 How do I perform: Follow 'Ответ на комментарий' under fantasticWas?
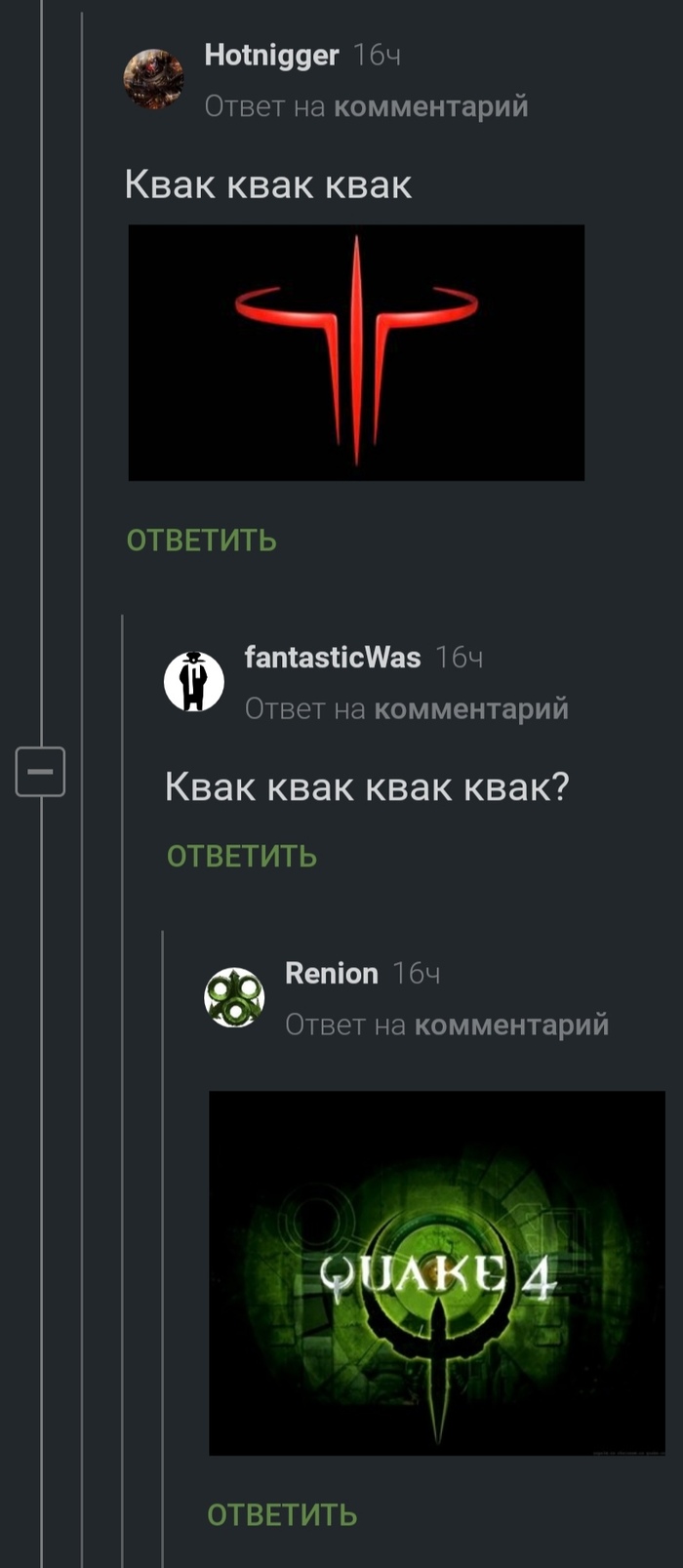[x=407, y=709]
